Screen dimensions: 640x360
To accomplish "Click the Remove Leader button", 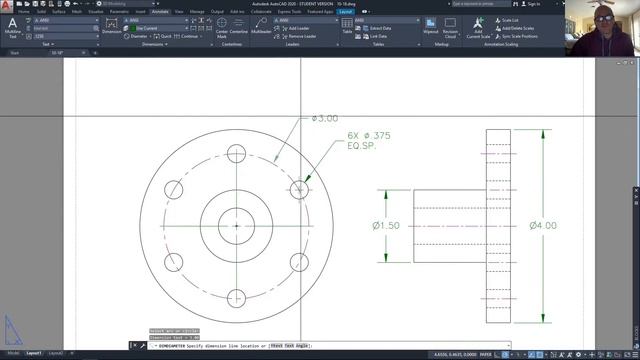I will 299,36.
